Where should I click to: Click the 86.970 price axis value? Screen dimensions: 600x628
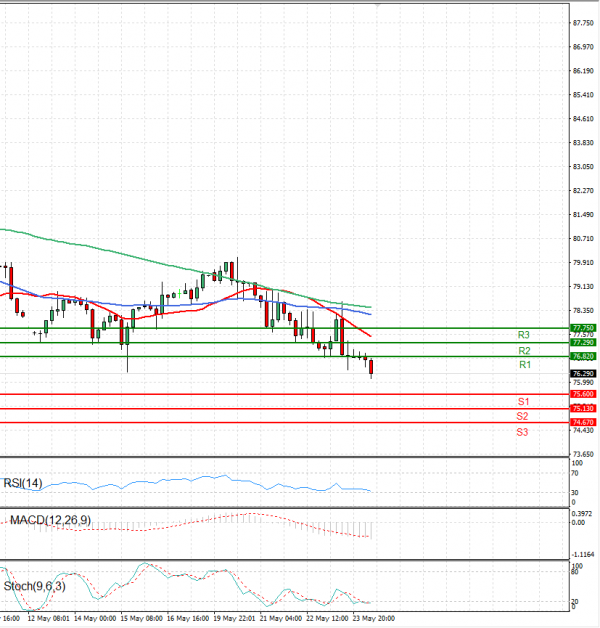click(583, 47)
